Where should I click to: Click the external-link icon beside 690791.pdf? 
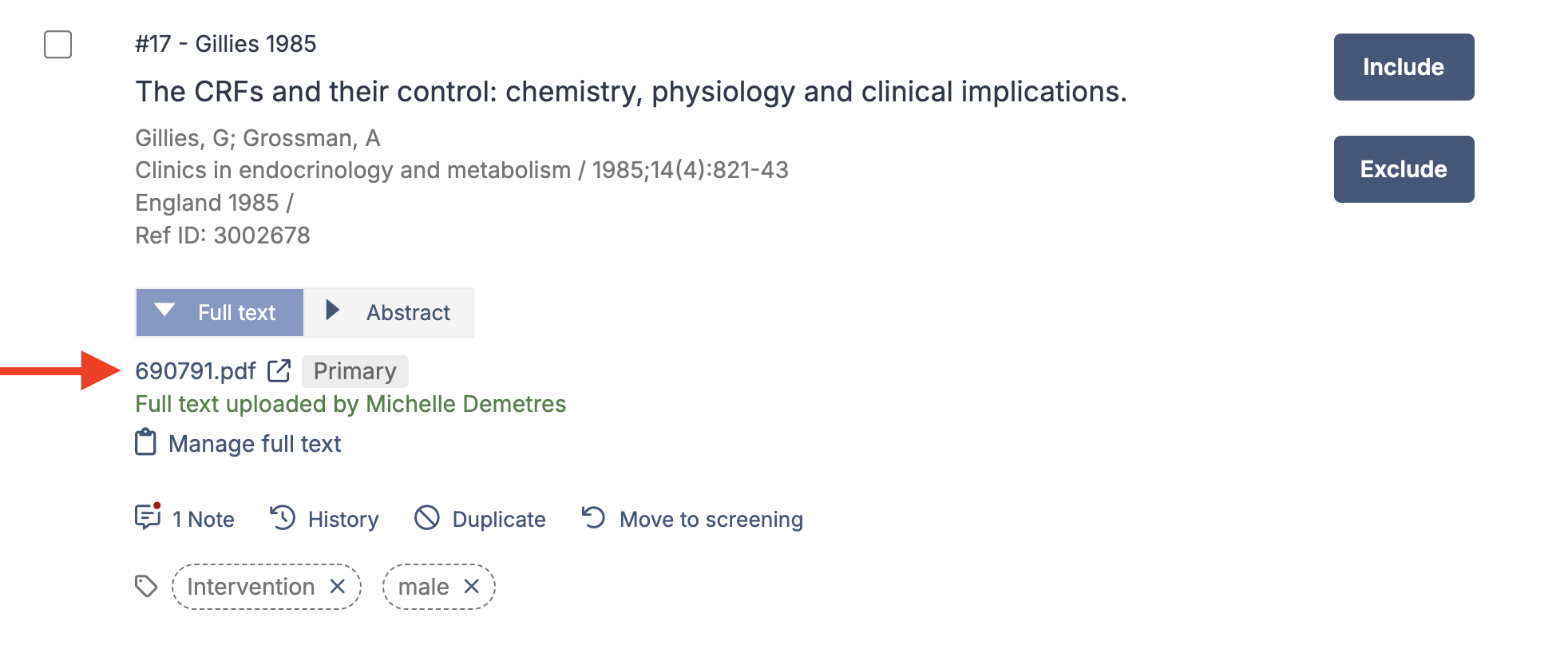coord(279,370)
